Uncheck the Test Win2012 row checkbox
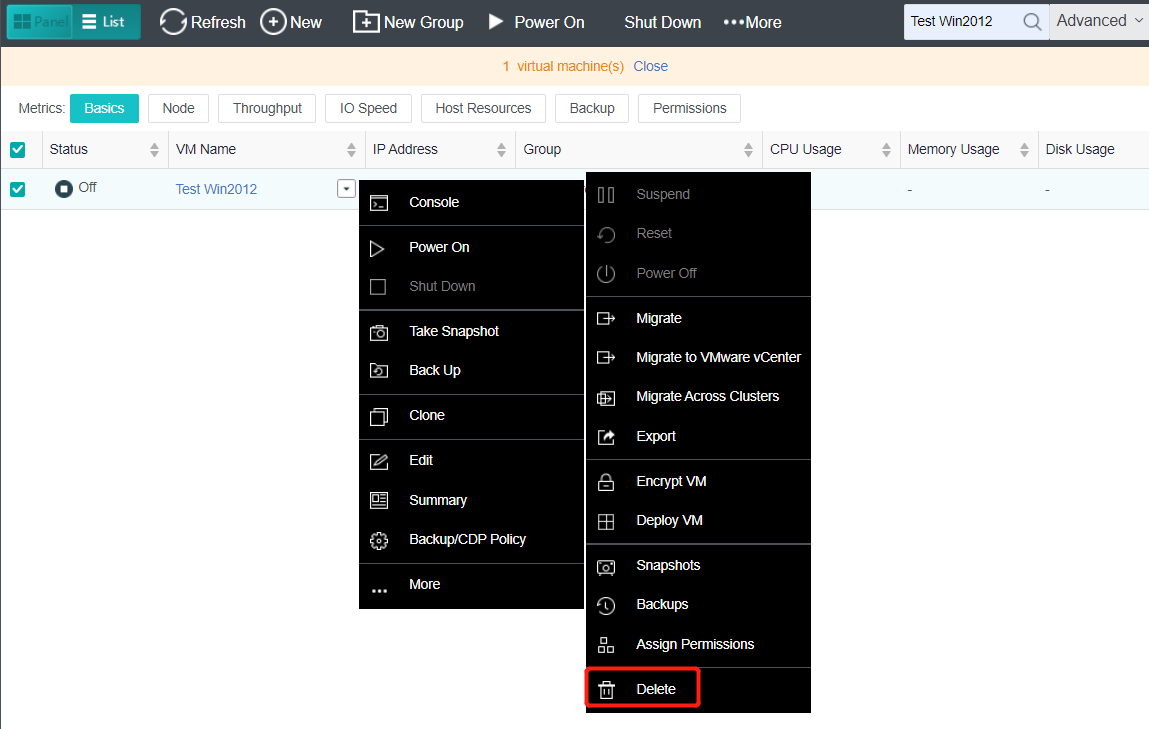 18,189
